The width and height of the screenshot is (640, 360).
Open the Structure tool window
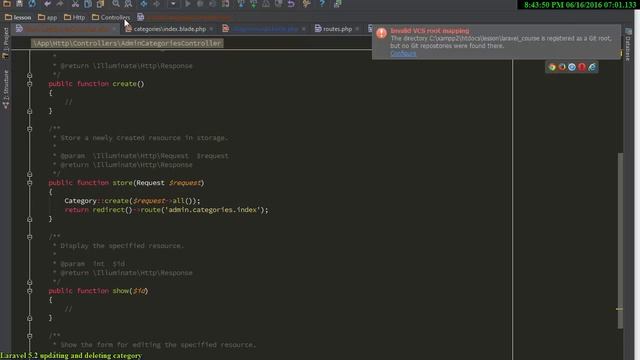pyautogui.click(x=5, y=89)
